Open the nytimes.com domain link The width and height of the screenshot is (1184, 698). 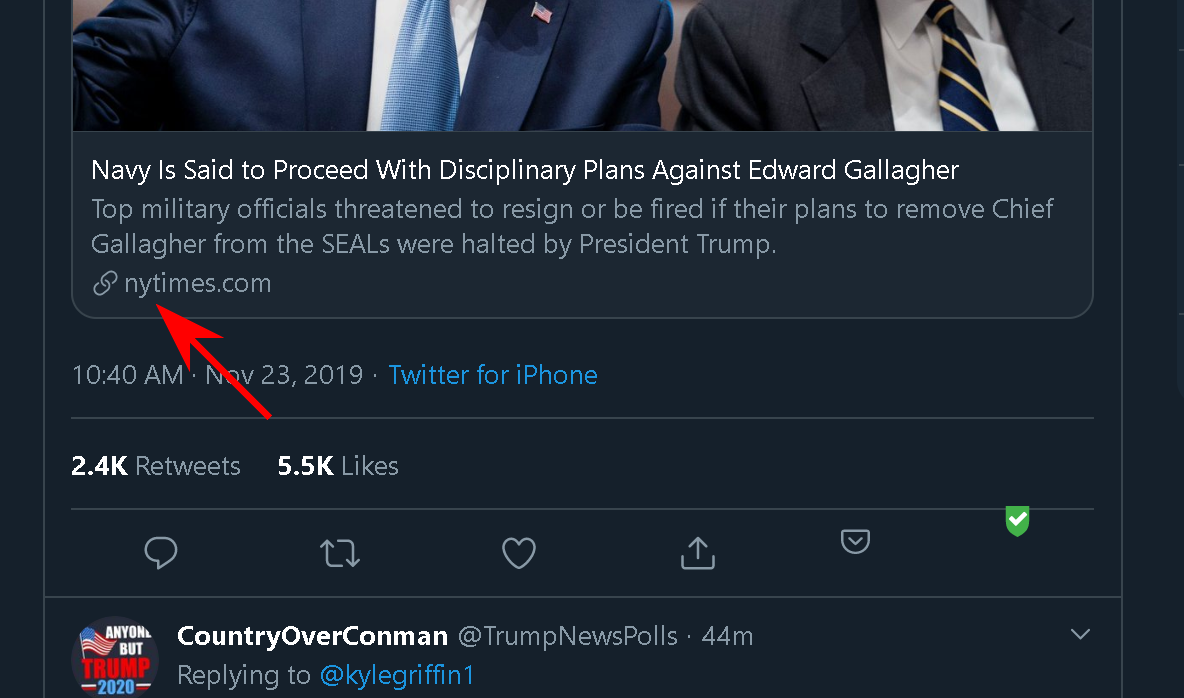(x=198, y=284)
